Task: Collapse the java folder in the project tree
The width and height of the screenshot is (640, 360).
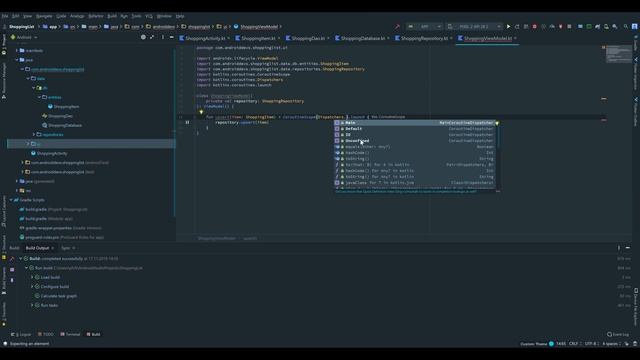Action: [17, 60]
